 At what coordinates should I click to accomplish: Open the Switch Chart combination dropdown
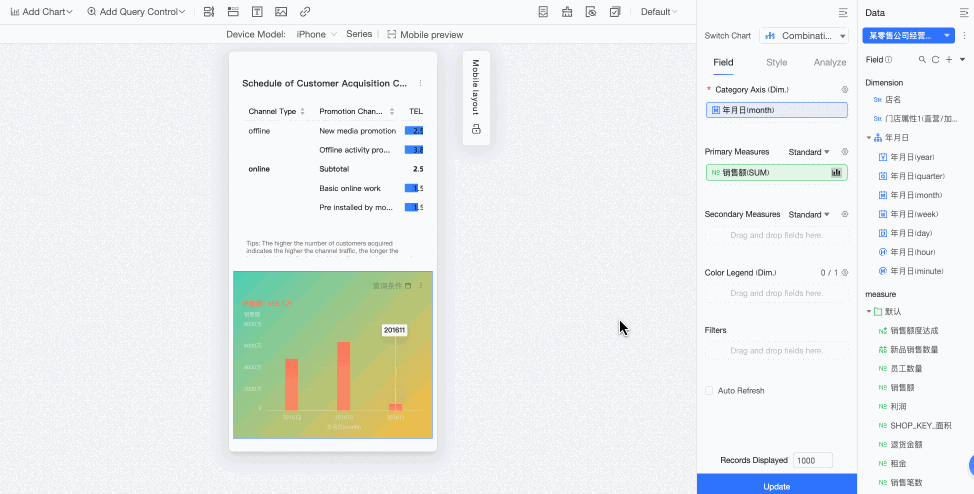click(x=804, y=36)
